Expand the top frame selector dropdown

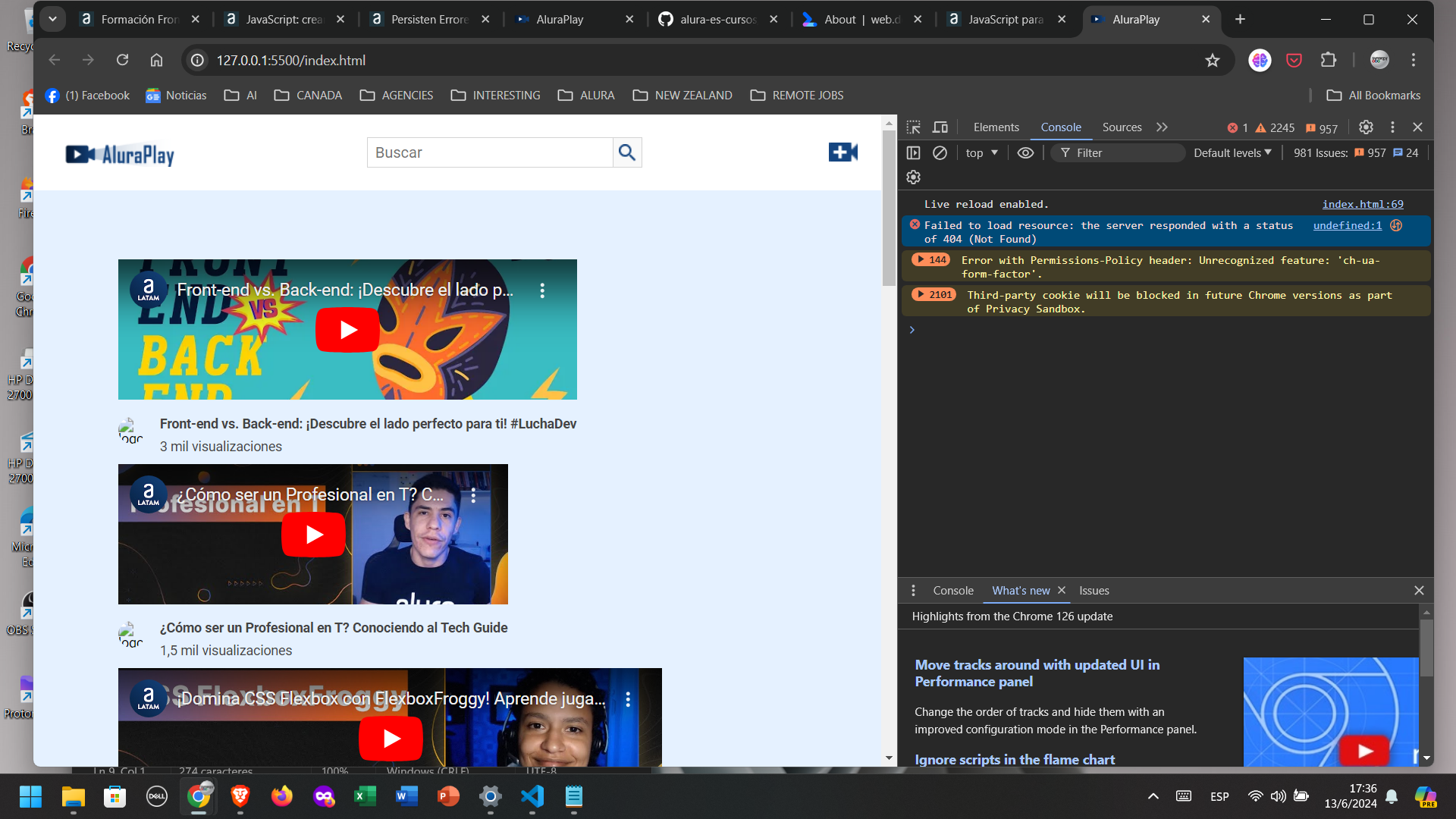coord(980,152)
